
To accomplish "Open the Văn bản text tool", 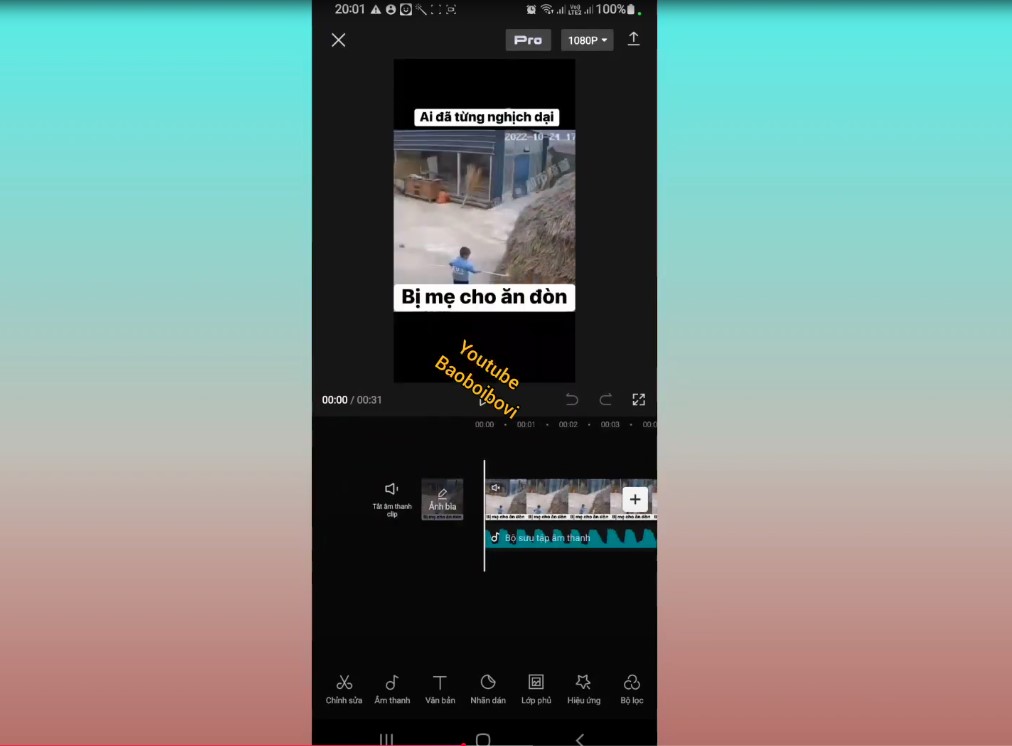I will click(x=440, y=689).
